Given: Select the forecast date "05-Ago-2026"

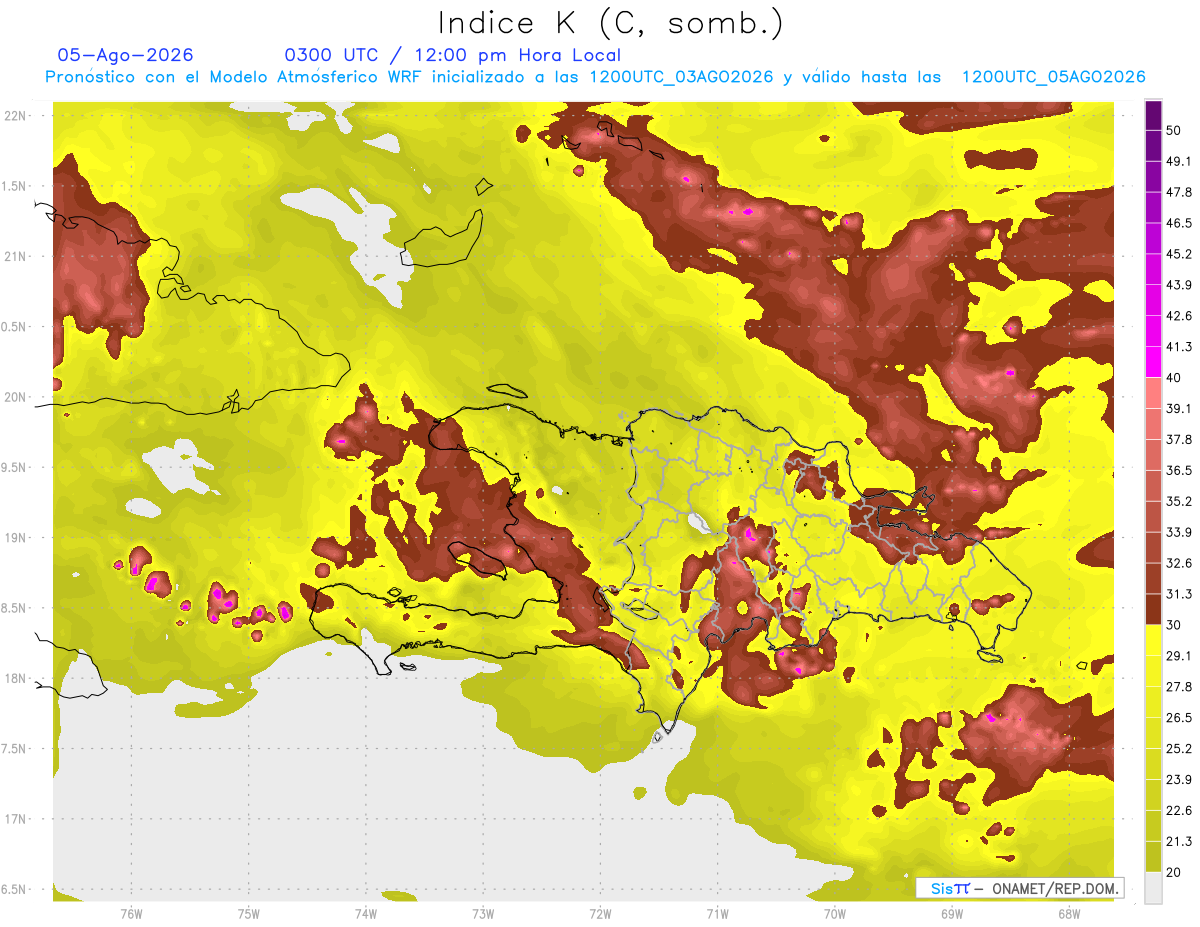Looking at the screenshot, I should coord(125,55).
